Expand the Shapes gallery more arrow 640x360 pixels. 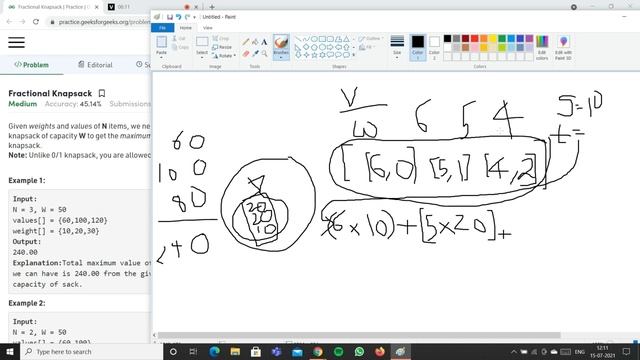click(x=353, y=55)
